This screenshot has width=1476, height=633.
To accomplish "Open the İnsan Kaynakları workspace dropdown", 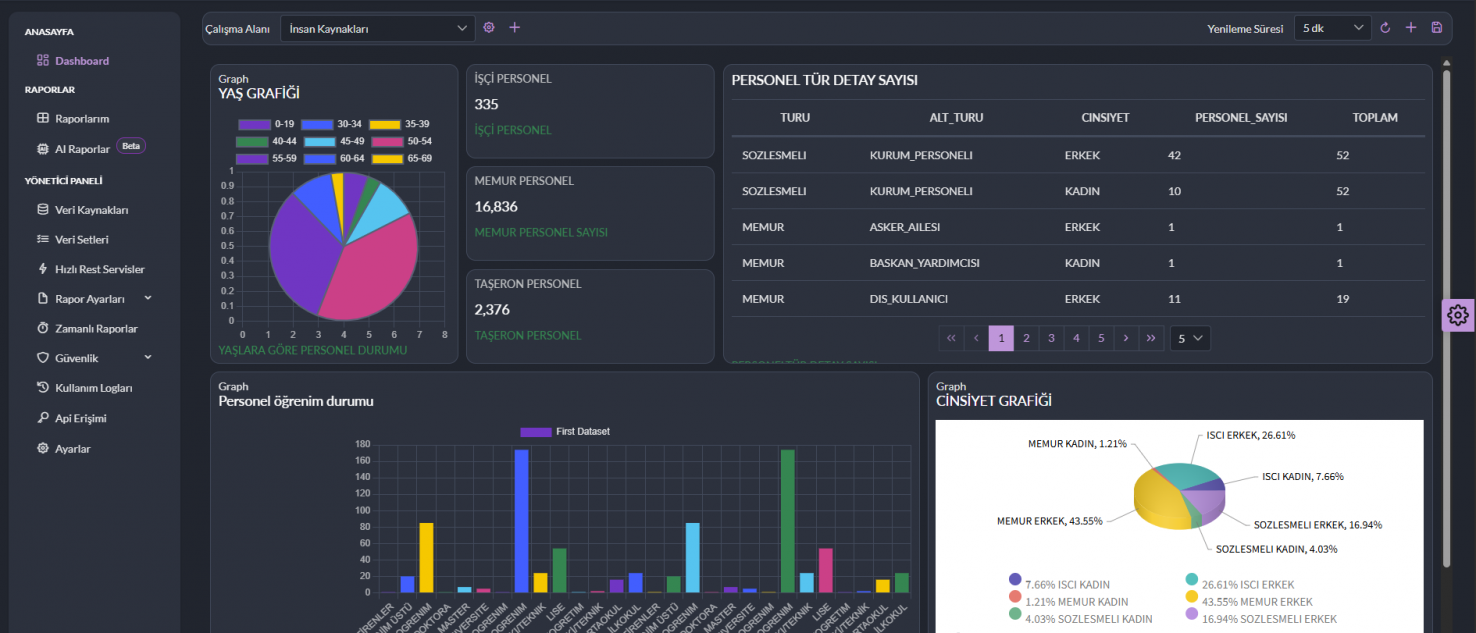I will [x=377, y=27].
